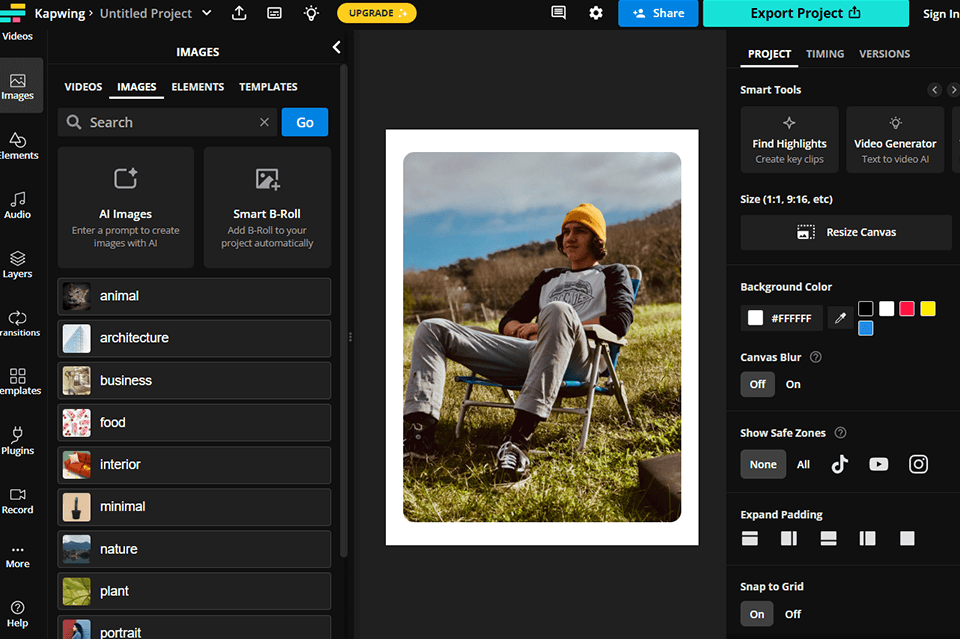Expand padding on left
Screen dimensions: 960x639
(x=868, y=538)
